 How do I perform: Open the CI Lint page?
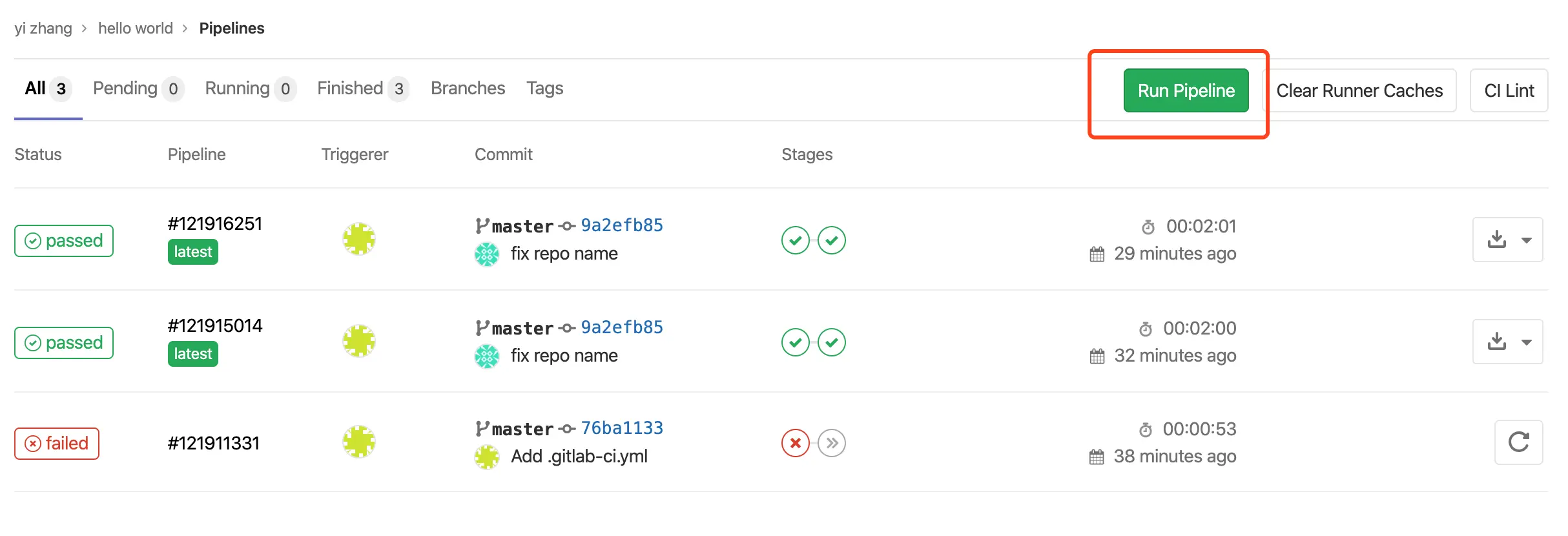click(x=1509, y=90)
